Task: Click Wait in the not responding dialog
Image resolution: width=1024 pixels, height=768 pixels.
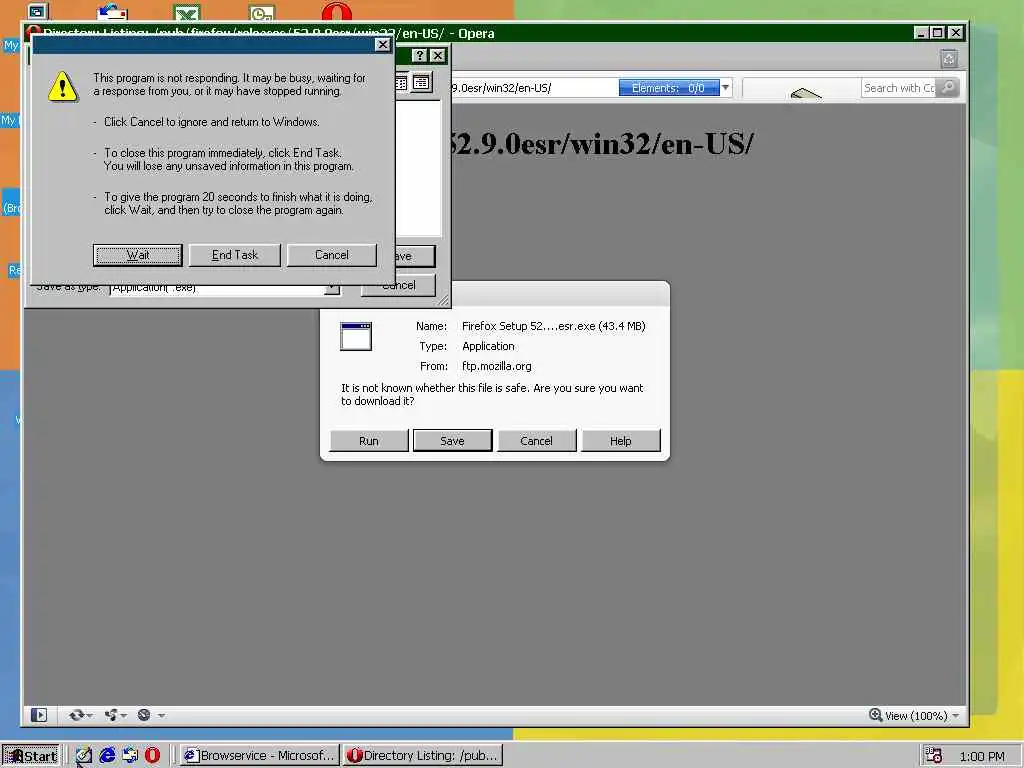Action: point(137,255)
